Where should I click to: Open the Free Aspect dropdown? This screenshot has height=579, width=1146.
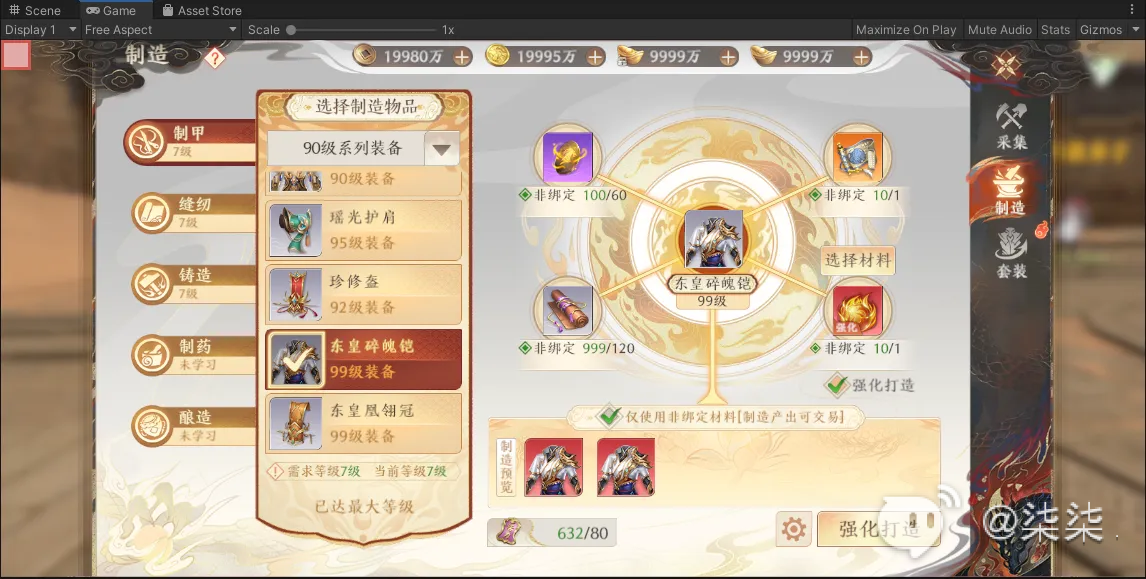(x=161, y=30)
